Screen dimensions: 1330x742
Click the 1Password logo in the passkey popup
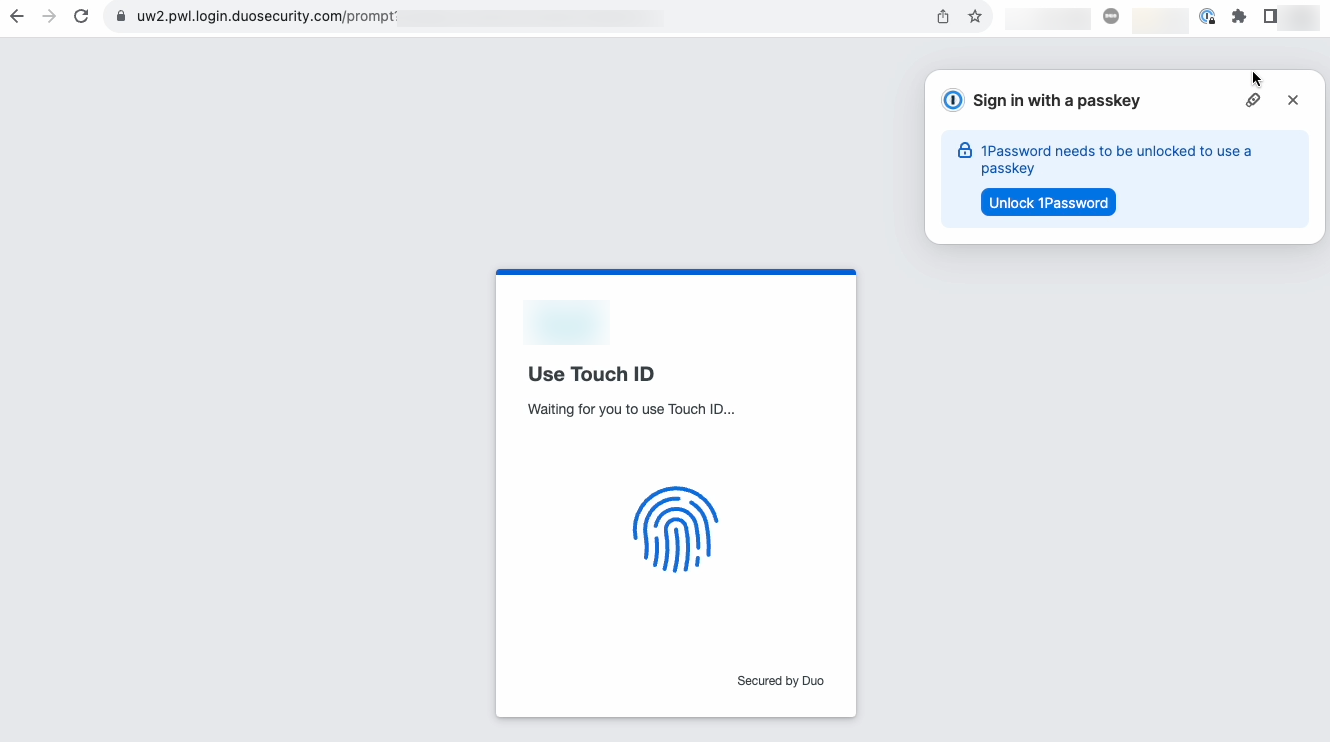pos(952,100)
